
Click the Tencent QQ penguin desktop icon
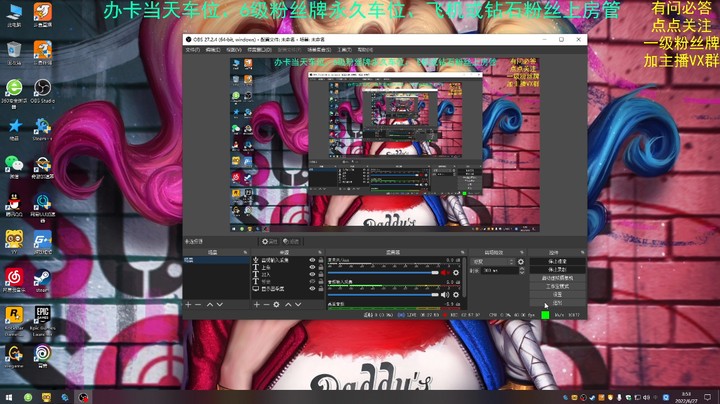14,205
